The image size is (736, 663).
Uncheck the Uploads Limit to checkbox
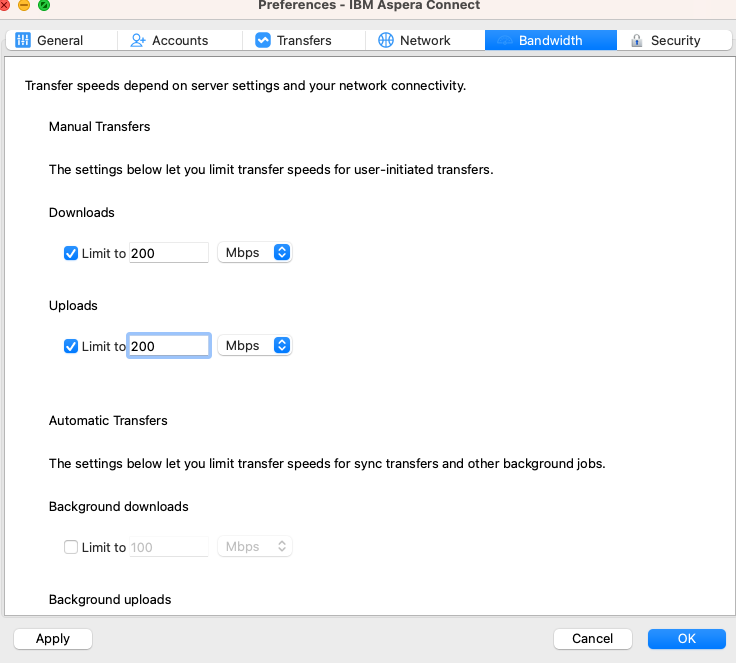coord(71,346)
